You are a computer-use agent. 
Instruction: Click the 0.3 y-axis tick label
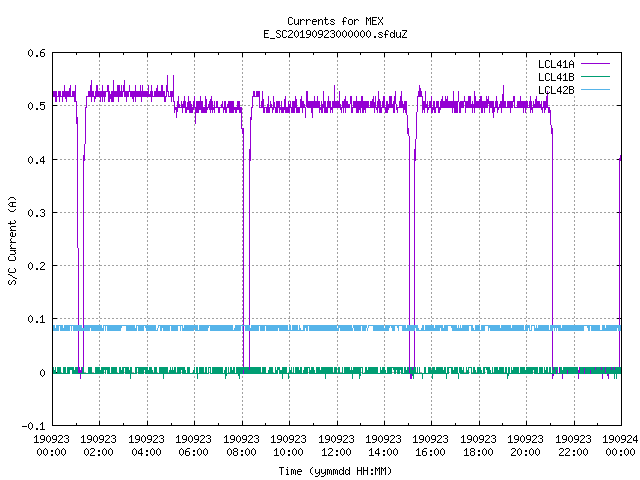click(x=36, y=213)
